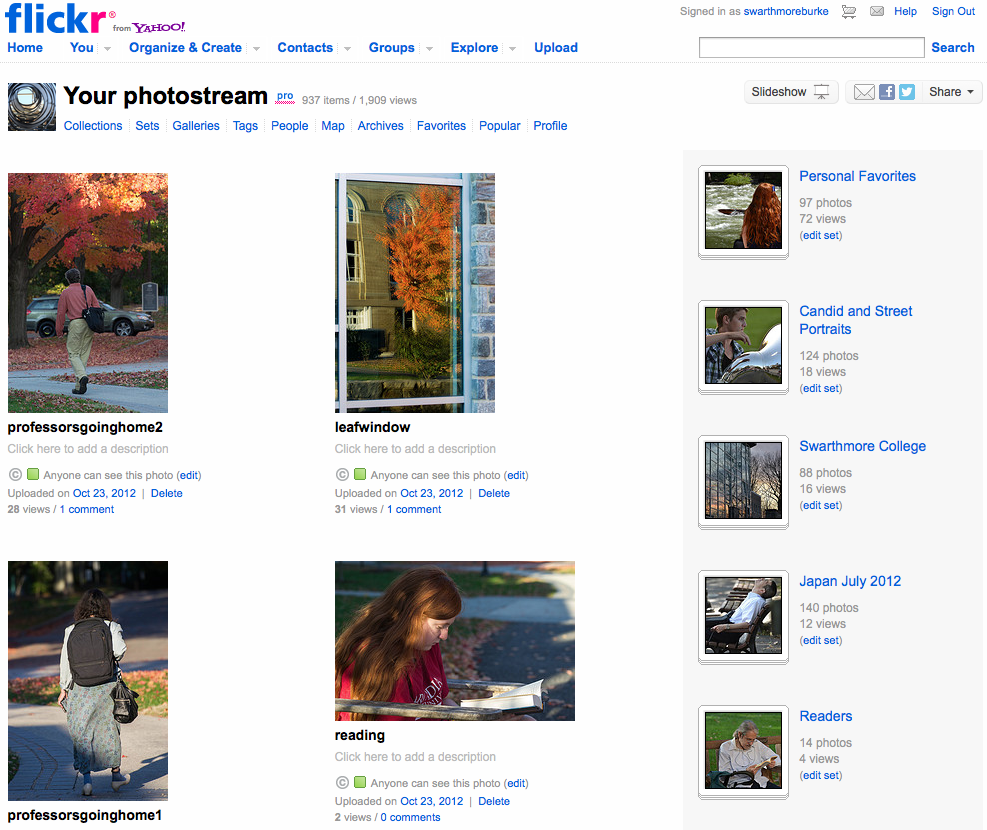Screen dimensions: 987x830
Task: Click into the search text field
Action: (811, 47)
